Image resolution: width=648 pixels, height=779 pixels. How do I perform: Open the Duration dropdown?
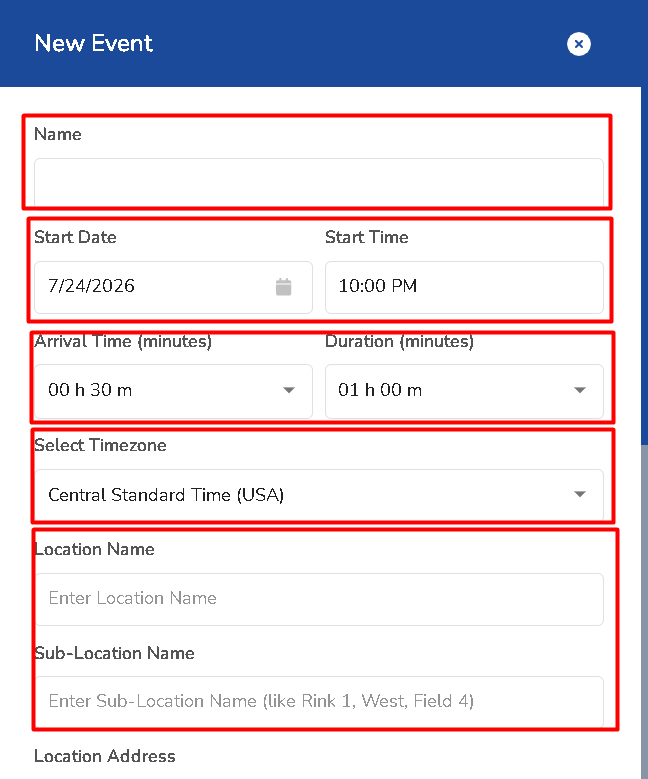coord(464,390)
